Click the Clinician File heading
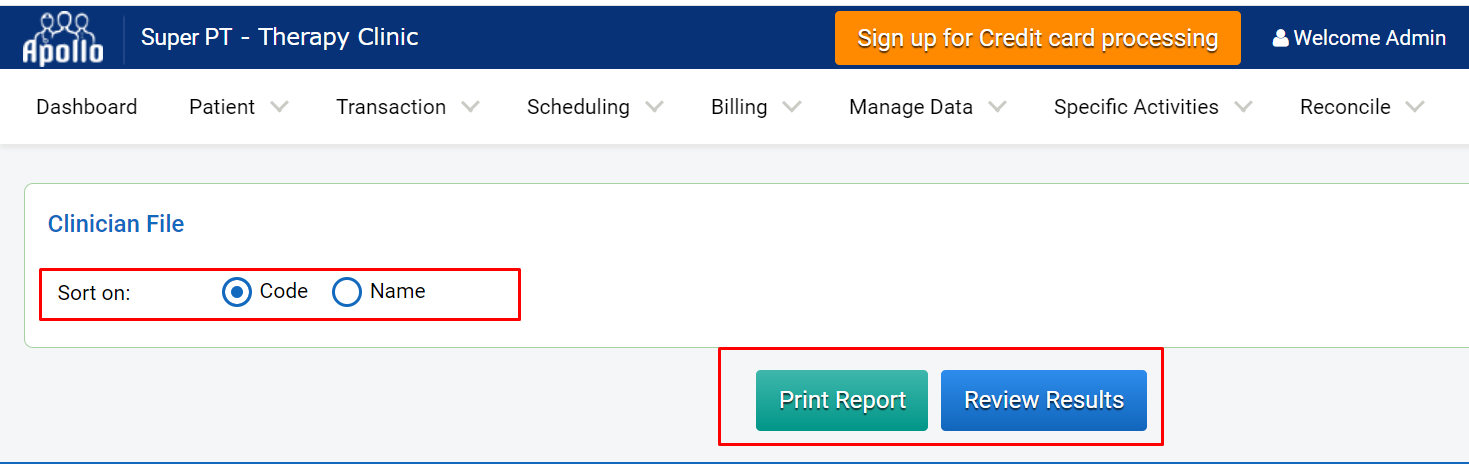 click(116, 224)
